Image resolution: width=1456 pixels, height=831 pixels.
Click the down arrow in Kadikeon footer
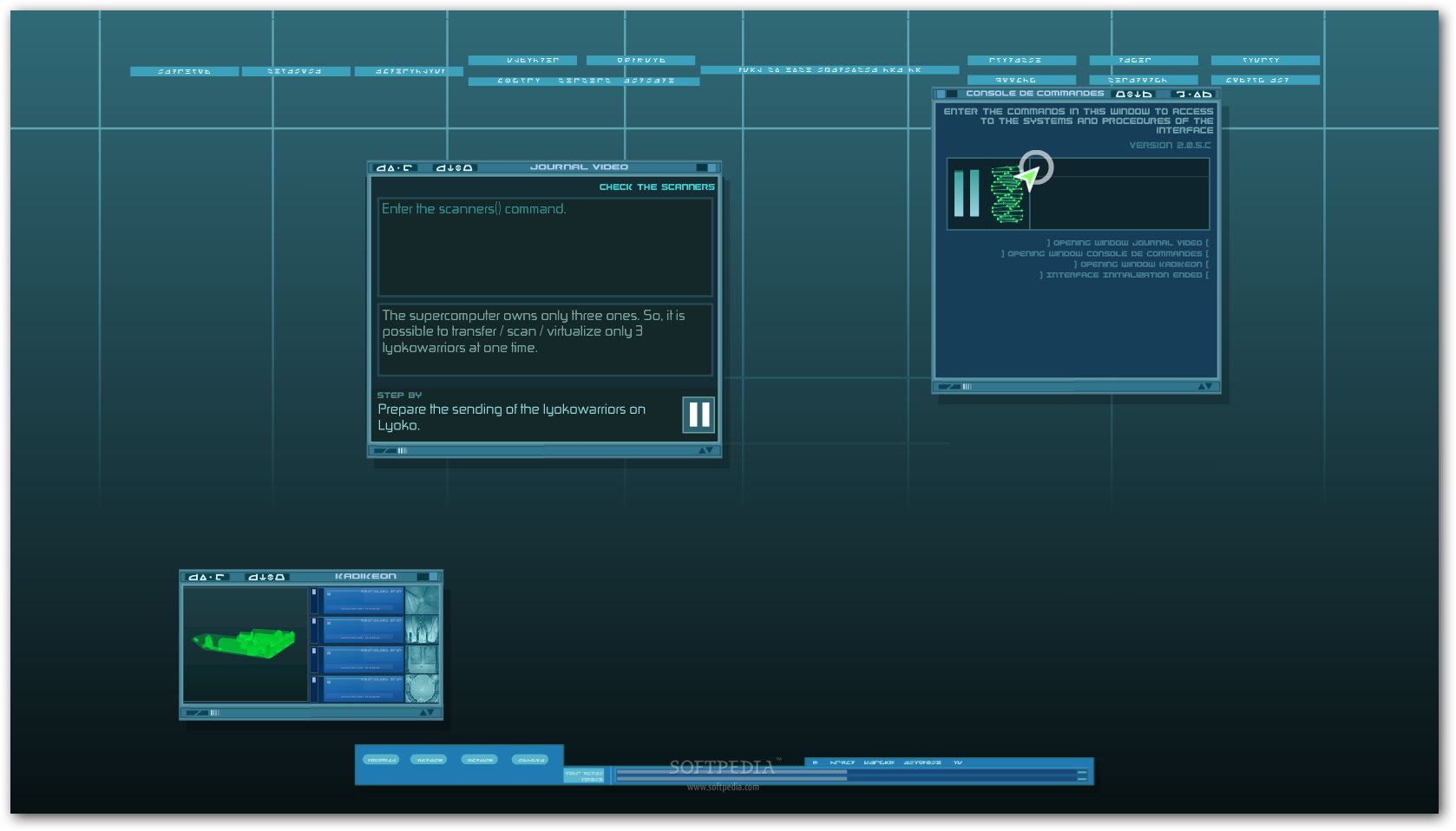[431, 712]
